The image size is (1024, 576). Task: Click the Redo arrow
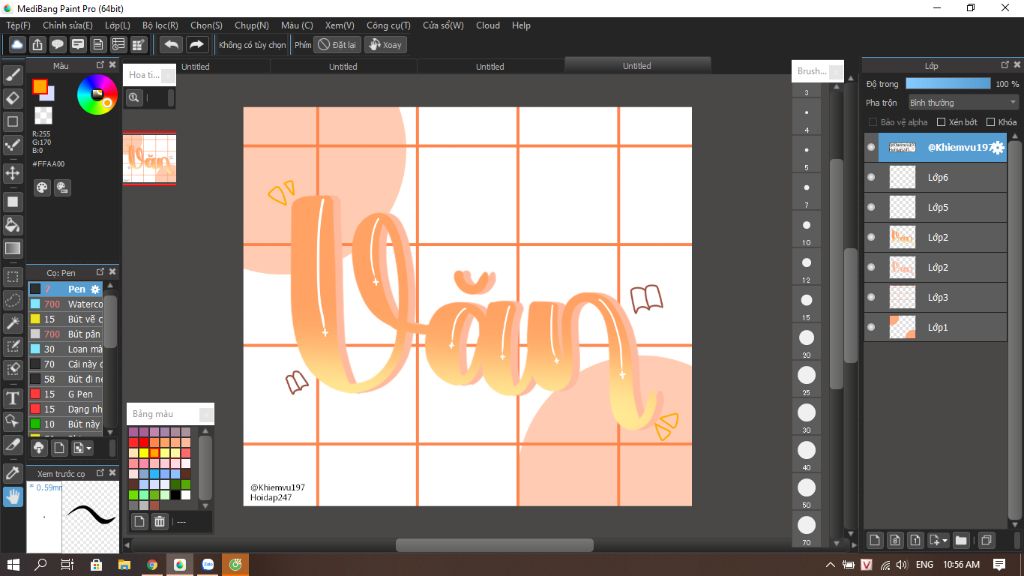point(196,44)
